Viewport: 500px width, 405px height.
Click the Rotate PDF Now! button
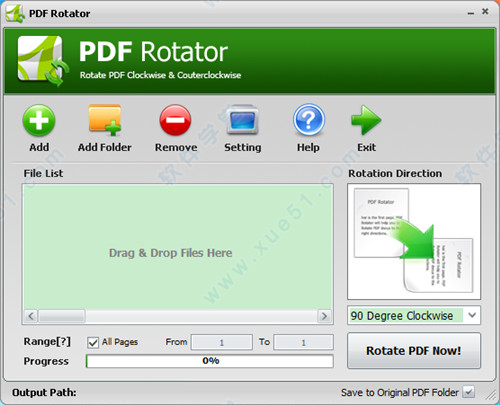pyautogui.click(x=414, y=350)
